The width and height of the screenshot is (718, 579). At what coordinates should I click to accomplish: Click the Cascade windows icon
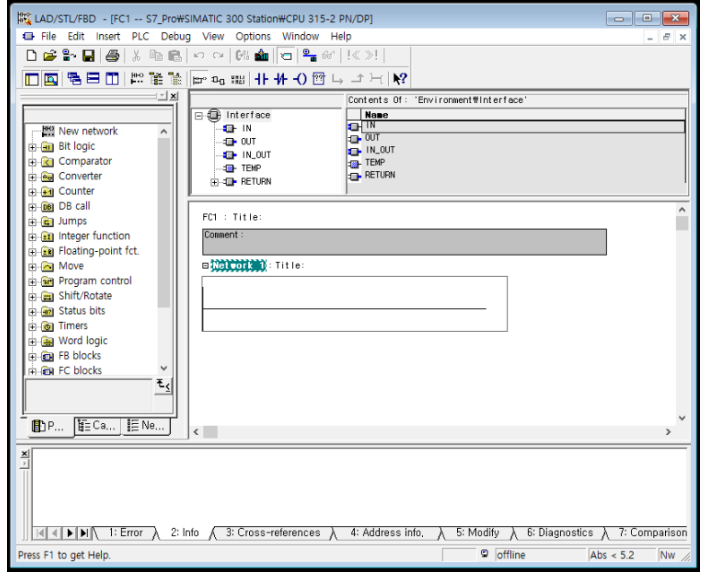(74, 79)
